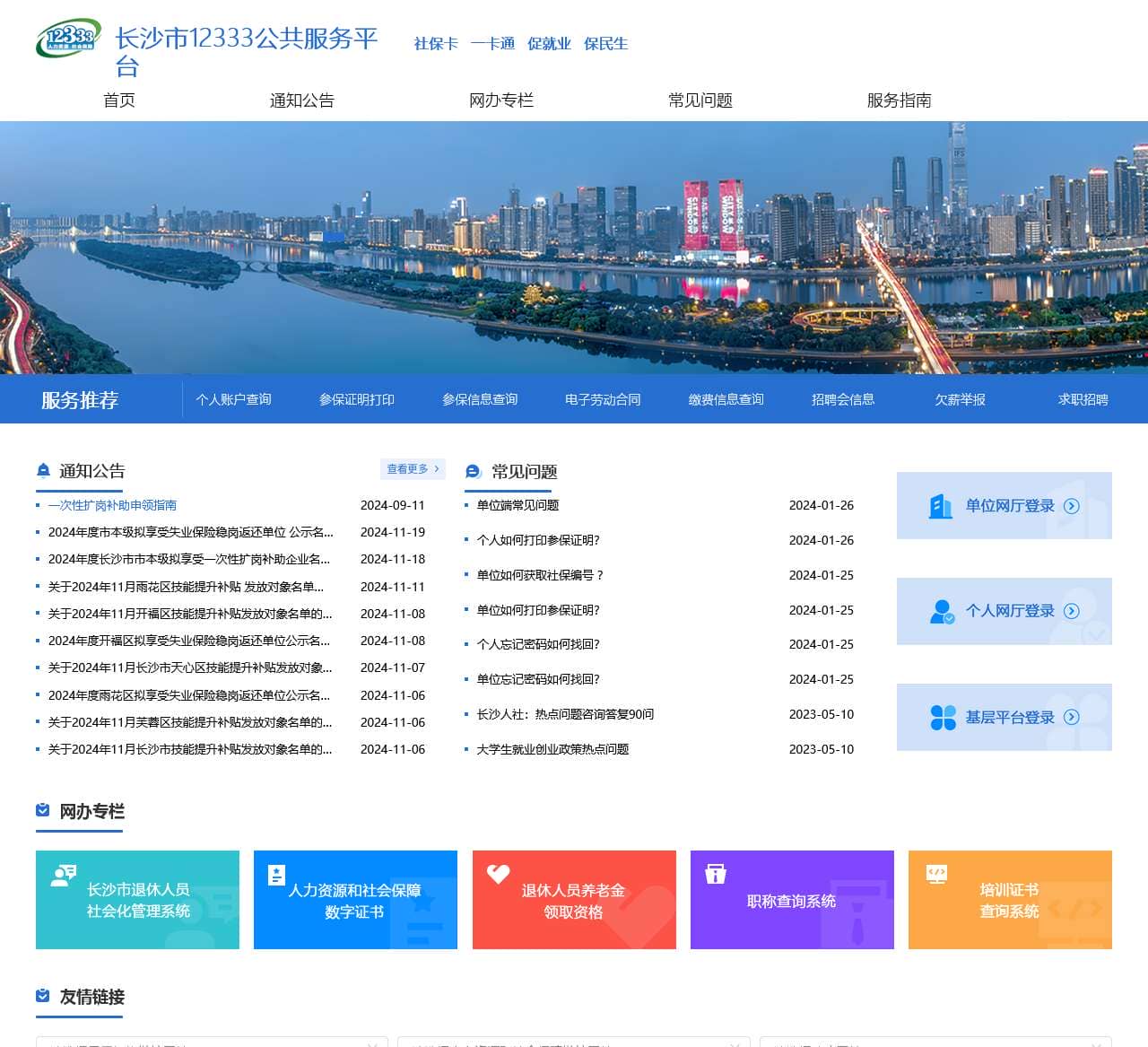Open 培训证书查询系统 card
1148x1047 pixels.
[1010, 900]
